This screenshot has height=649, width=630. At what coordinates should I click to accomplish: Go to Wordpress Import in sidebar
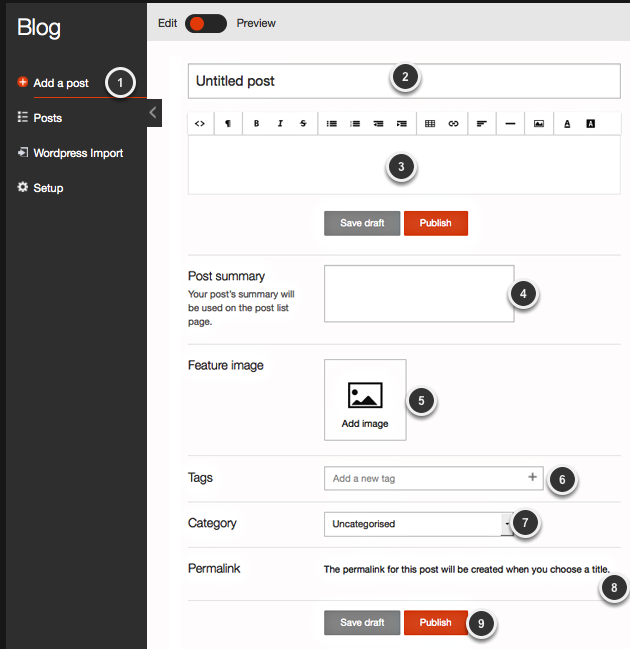point(77,153)
